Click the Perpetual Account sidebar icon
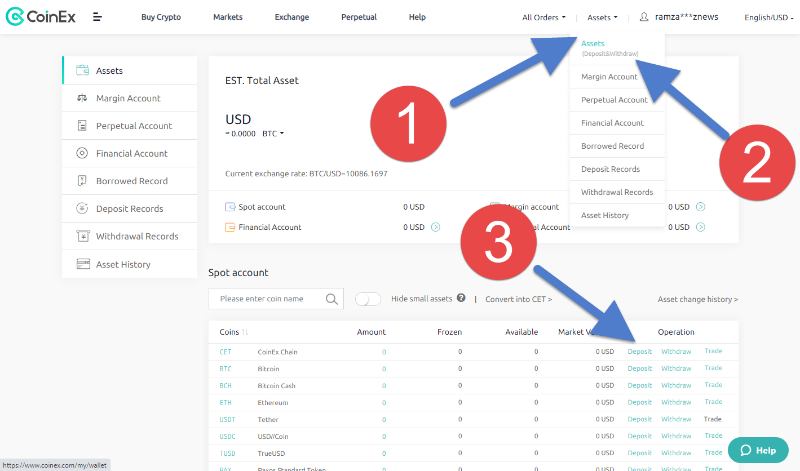Screen dimensions: 800x471 82,126
